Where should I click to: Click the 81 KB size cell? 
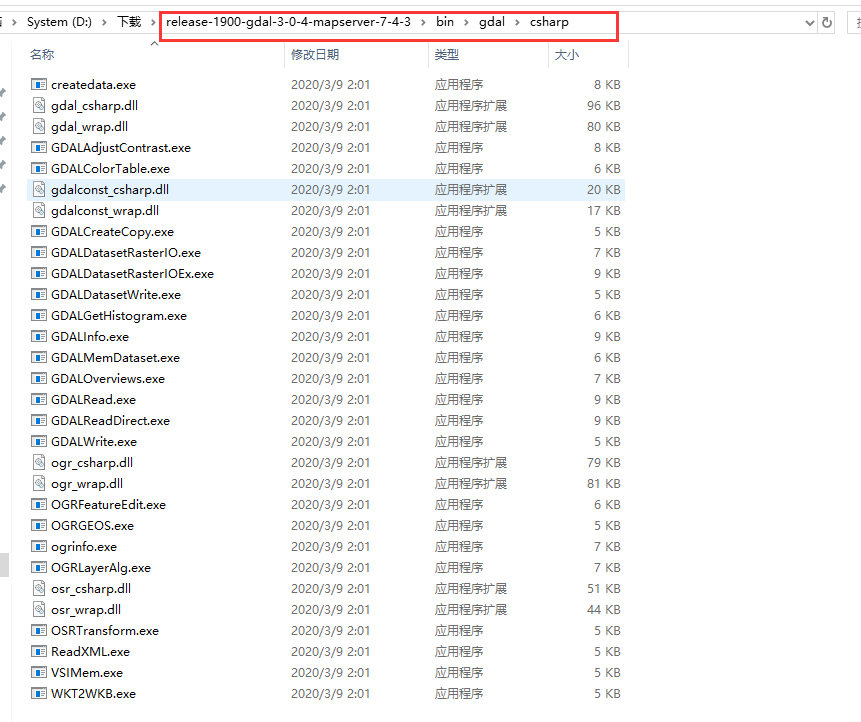coord(603,483)
